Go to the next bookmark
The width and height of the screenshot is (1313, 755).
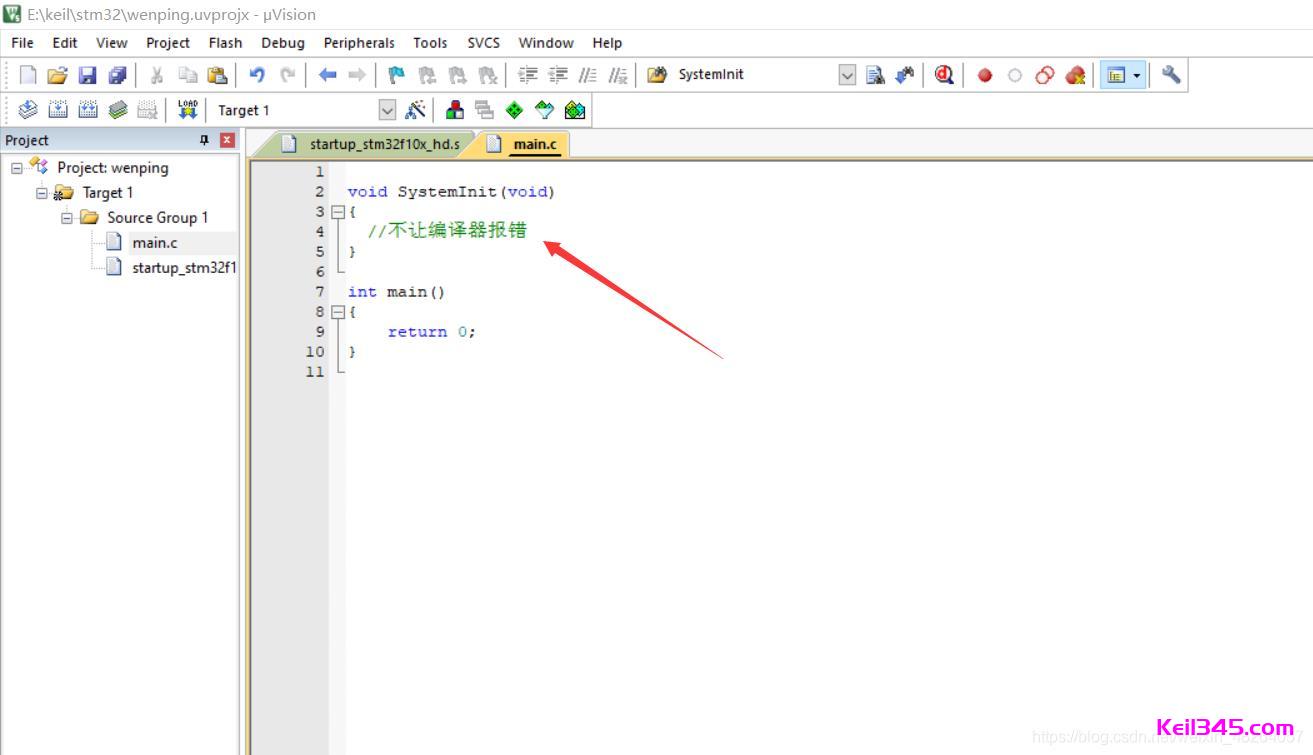point(457,75)
